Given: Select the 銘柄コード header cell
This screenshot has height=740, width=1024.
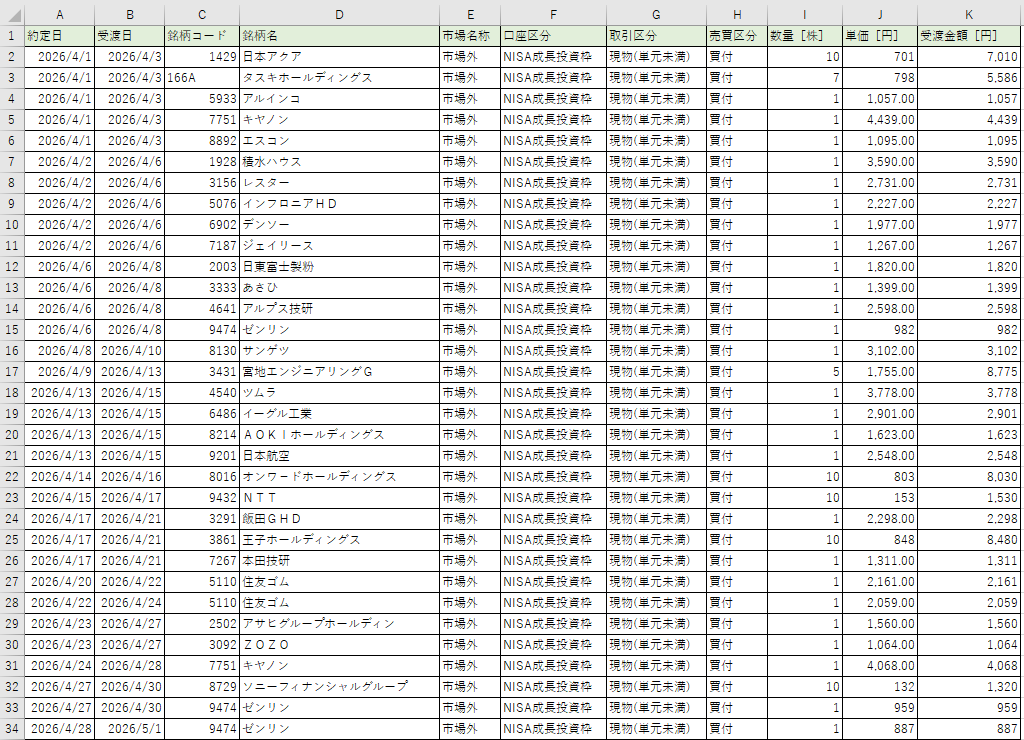Looking at the screenshot, I should point(202,36).
